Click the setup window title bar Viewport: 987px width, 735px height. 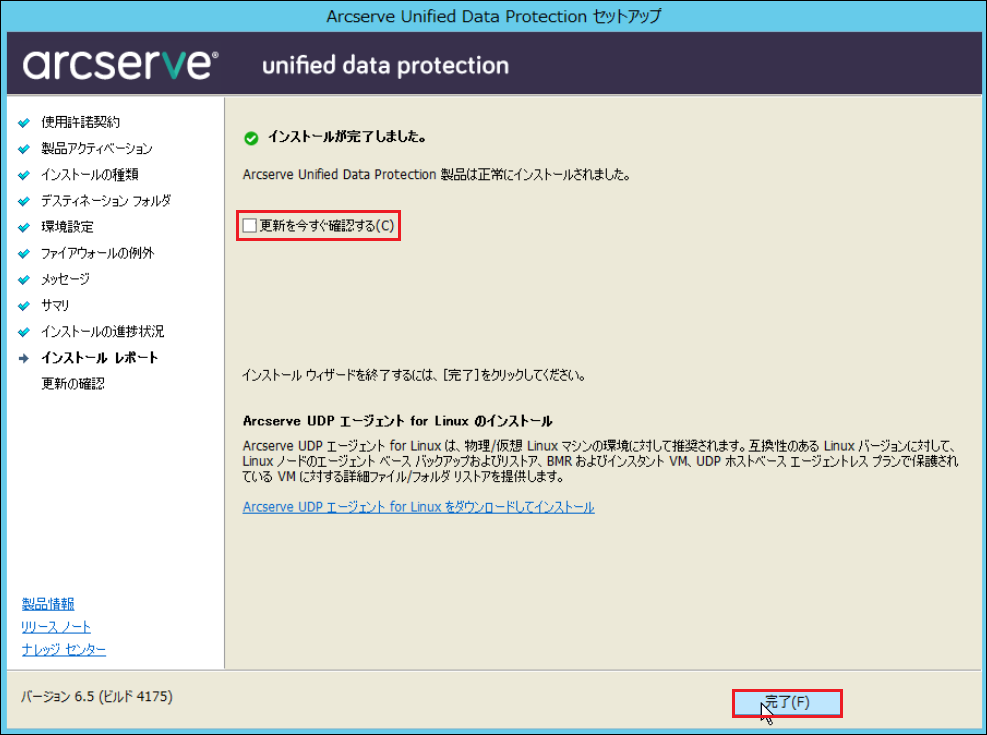(x=494, y=16)
